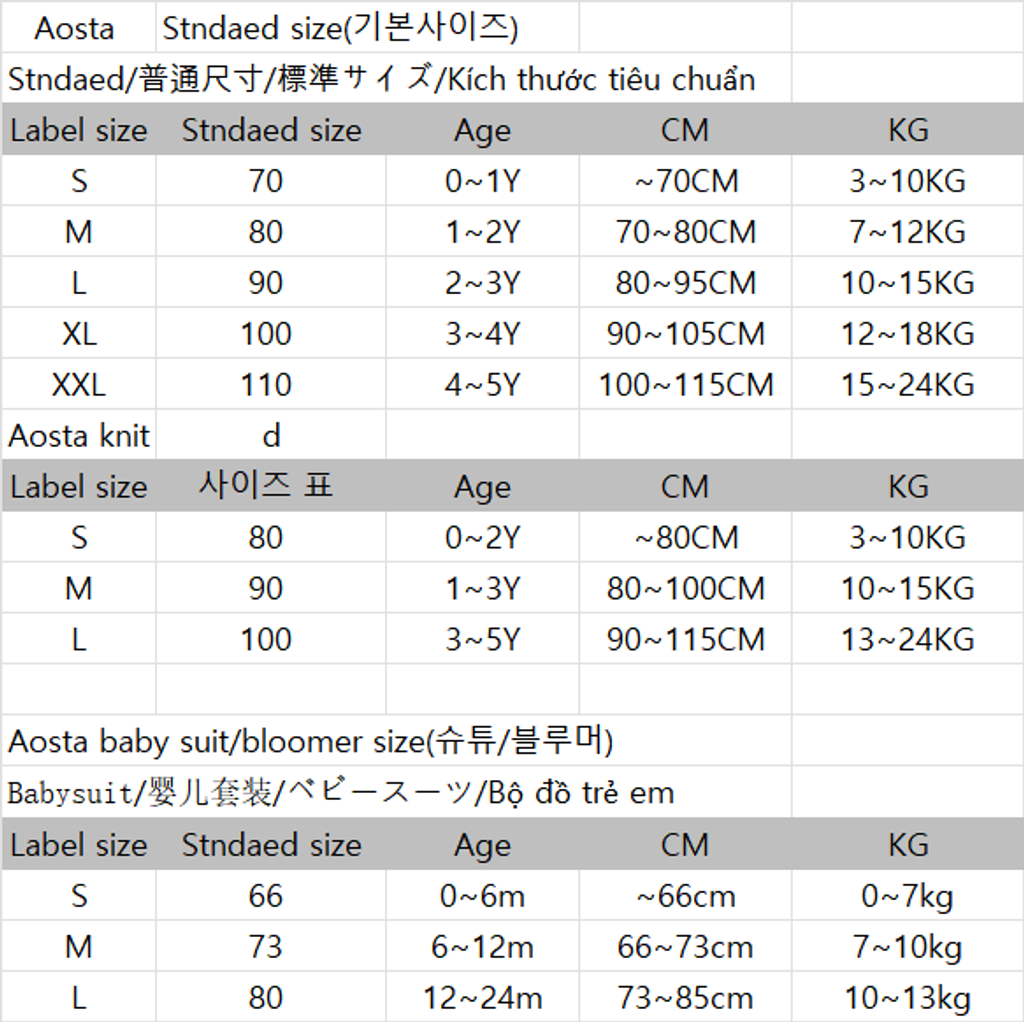
Task: Select the 73~85cm cell
Action: point(685,998)
